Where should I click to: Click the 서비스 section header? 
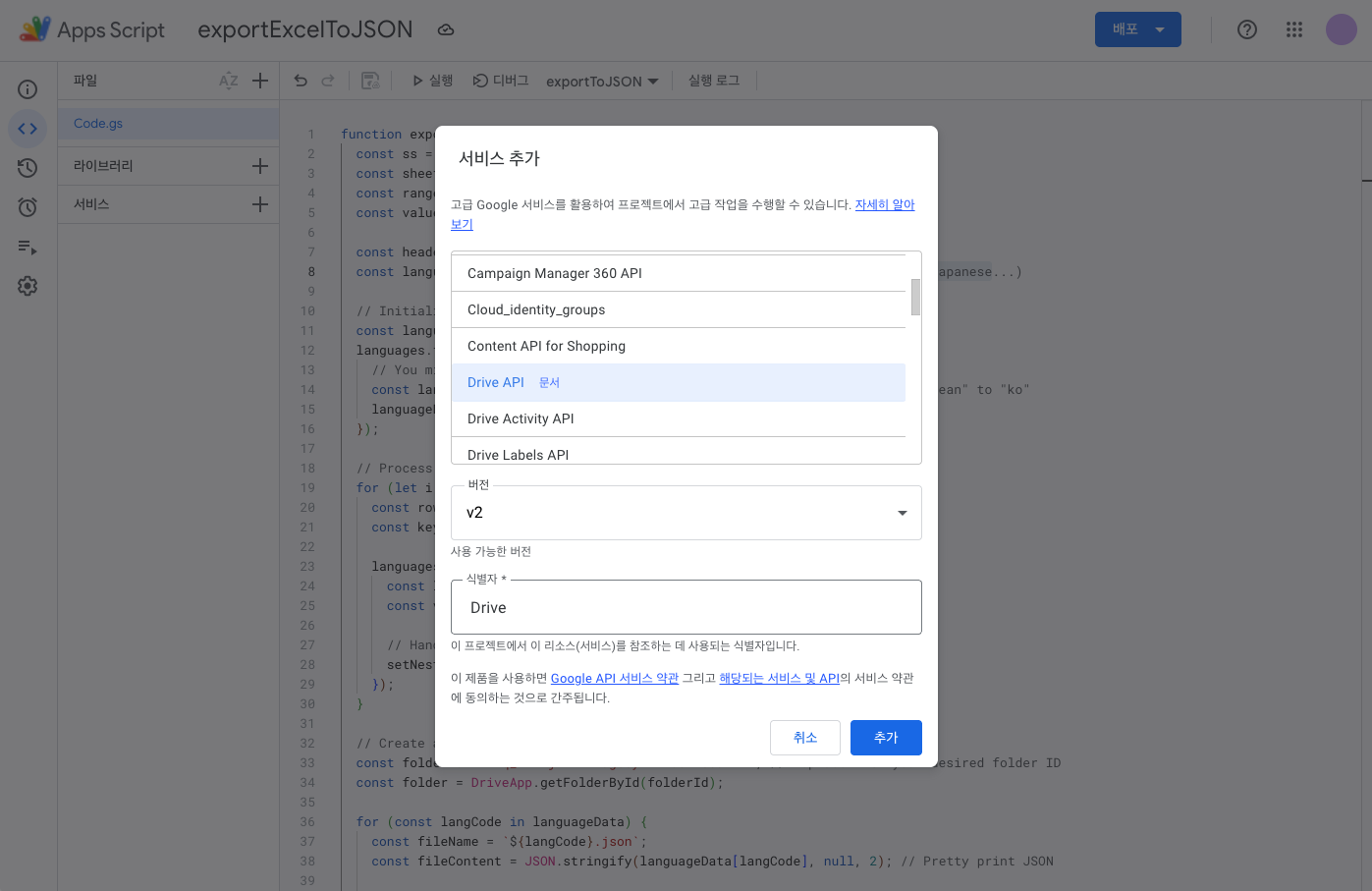(91, 204)
